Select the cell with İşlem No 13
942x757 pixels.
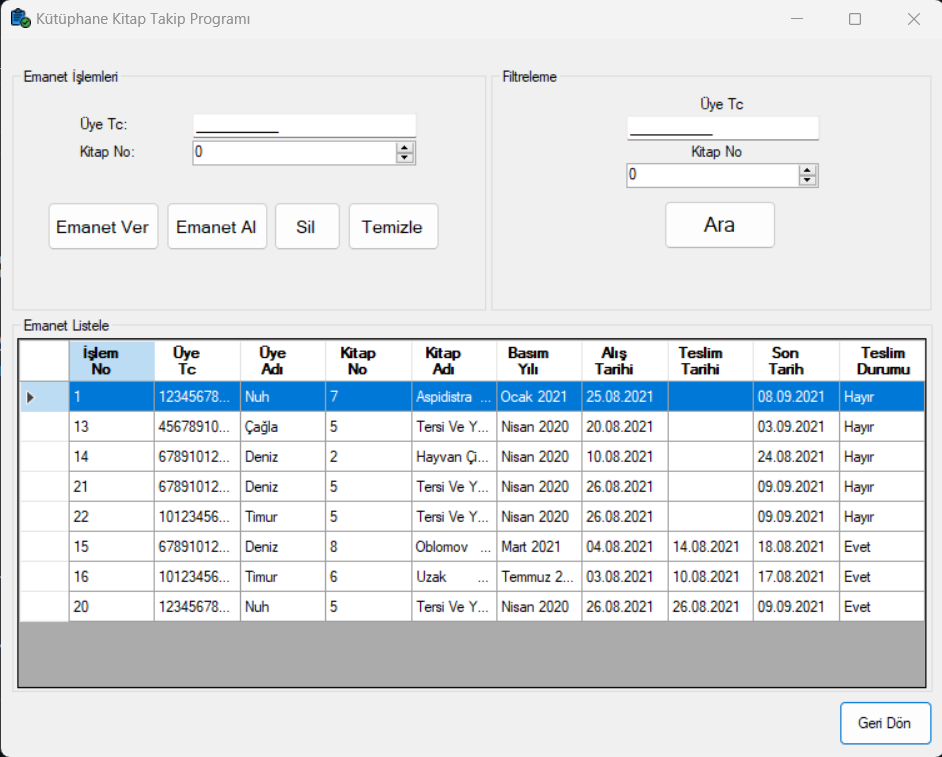click(112, 427)
